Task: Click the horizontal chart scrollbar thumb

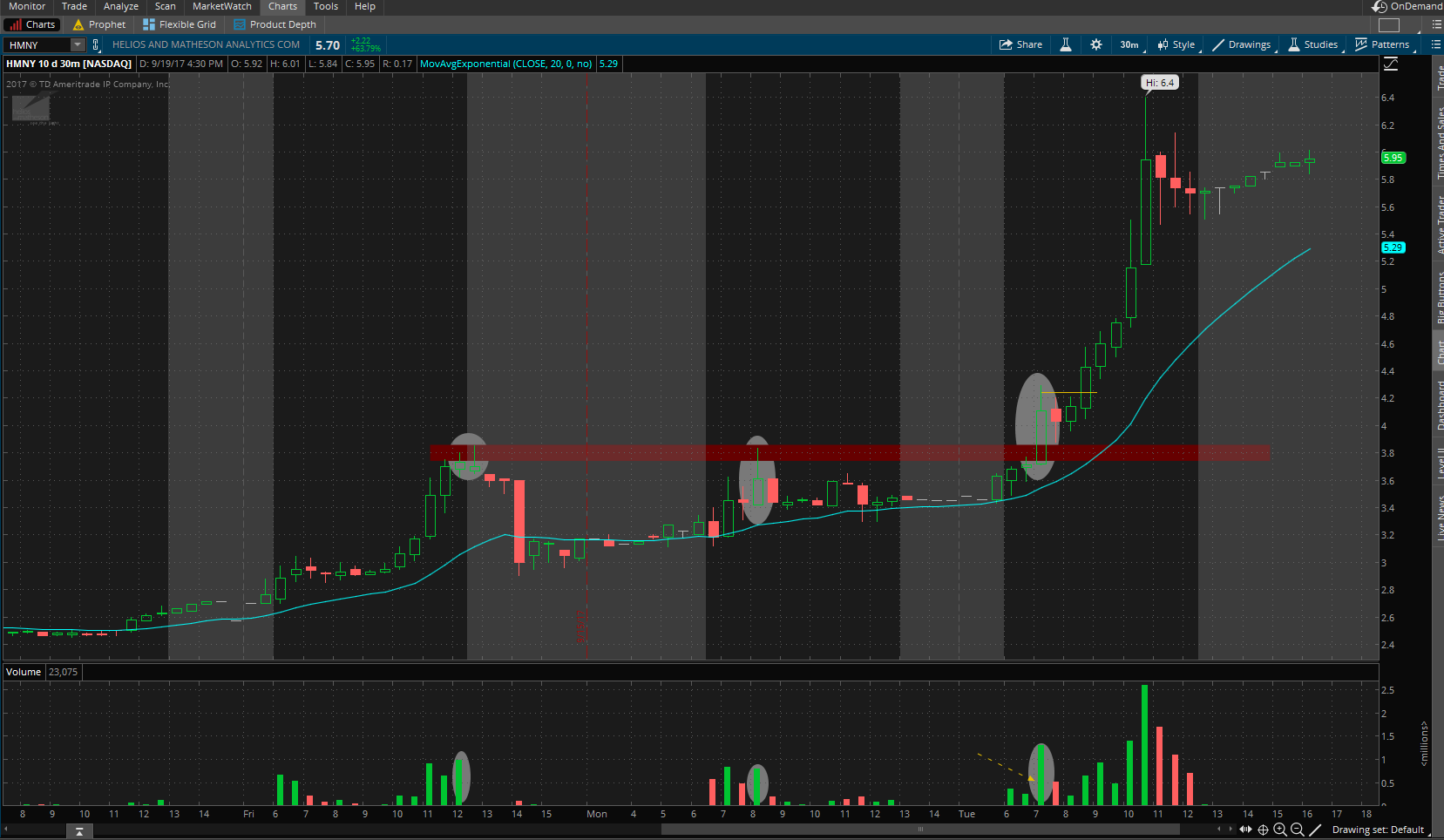Action: tap(920, 830)
